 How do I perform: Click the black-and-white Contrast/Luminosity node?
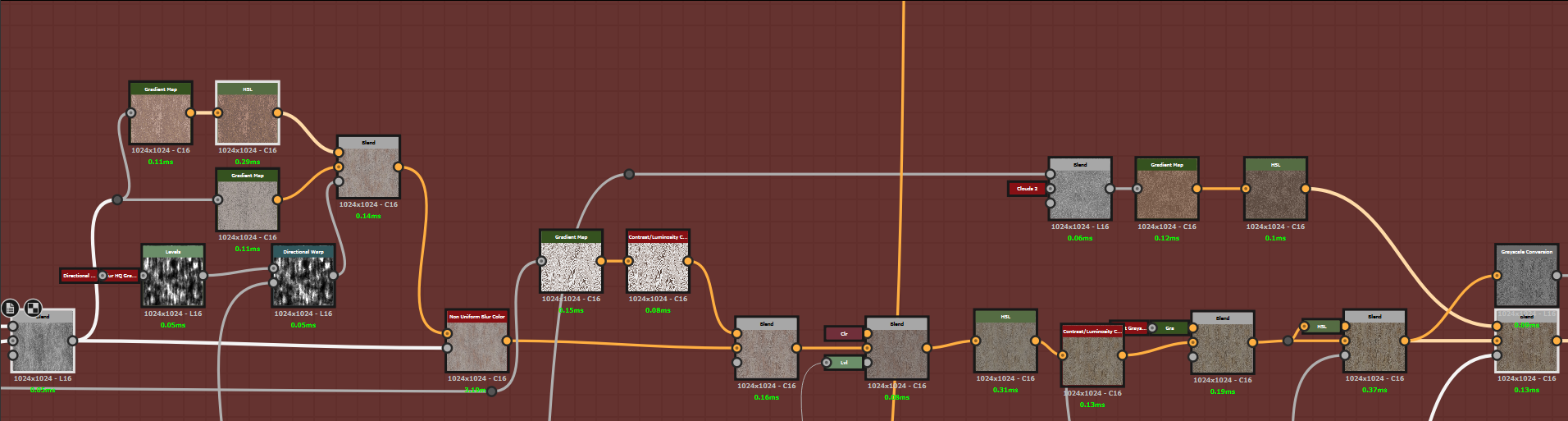[658, 267]
